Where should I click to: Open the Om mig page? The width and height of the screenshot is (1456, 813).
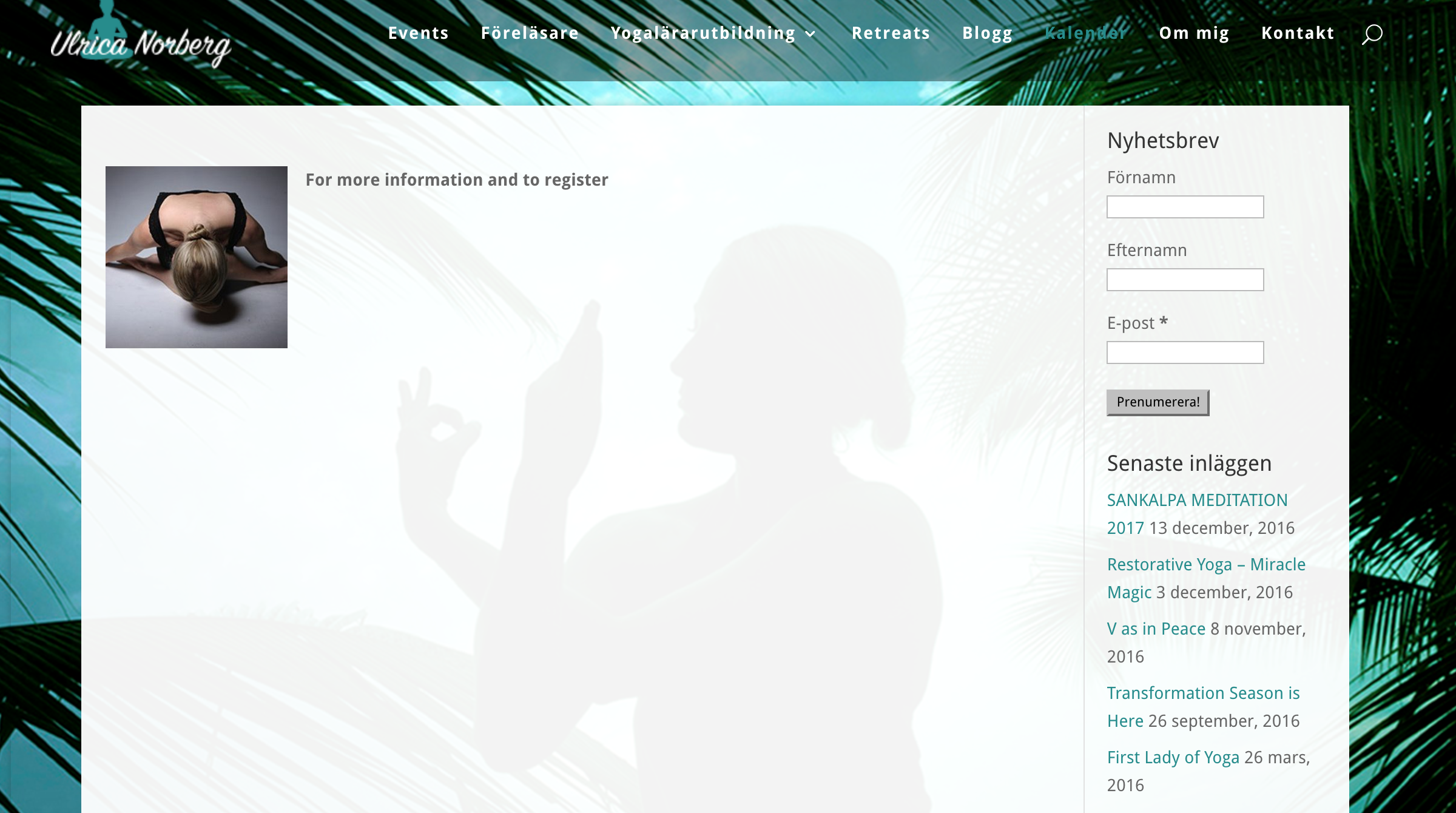[x=1194, y=33]
